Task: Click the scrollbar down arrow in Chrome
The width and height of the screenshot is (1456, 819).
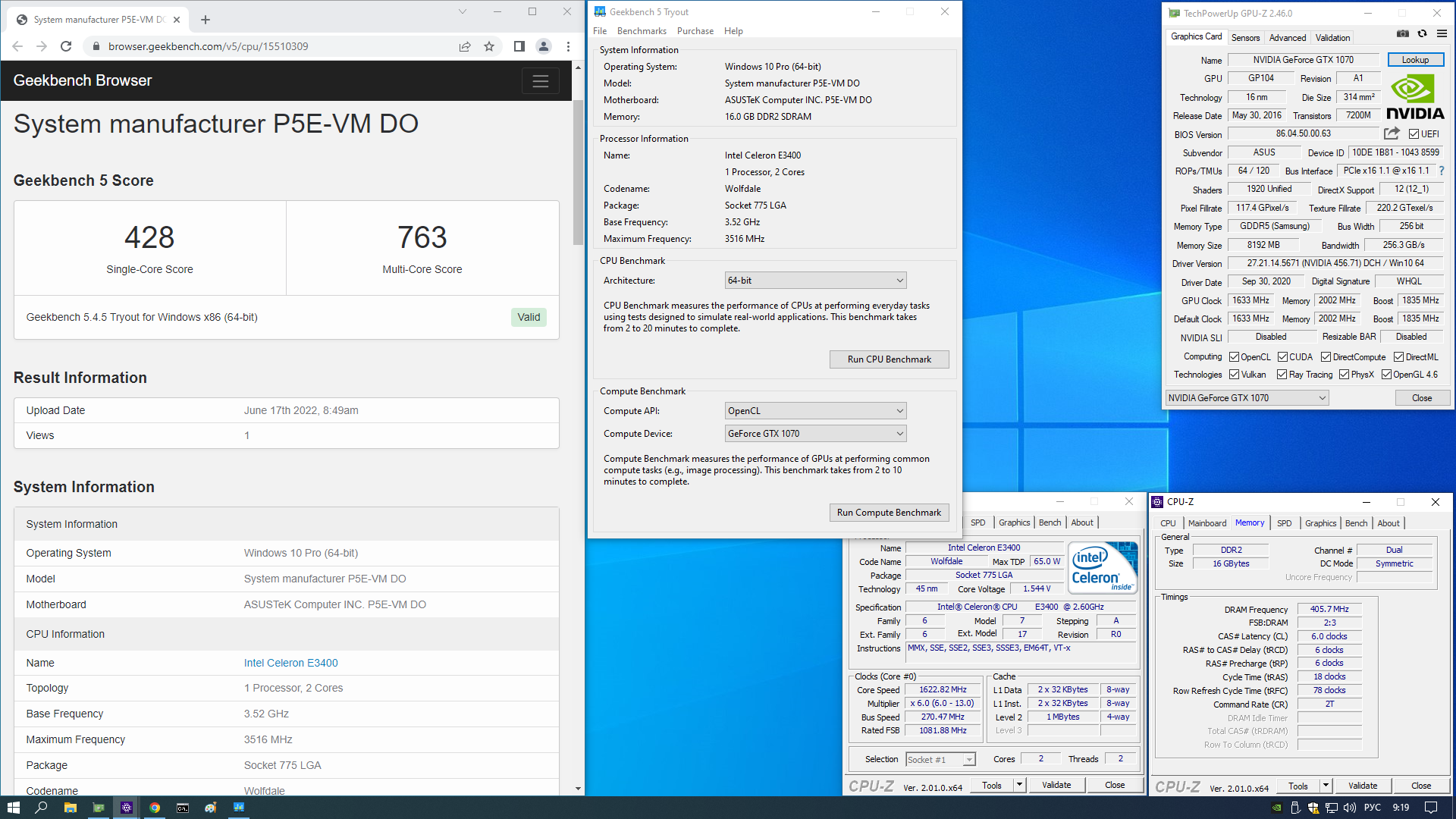Action: (x=578, y=789)
